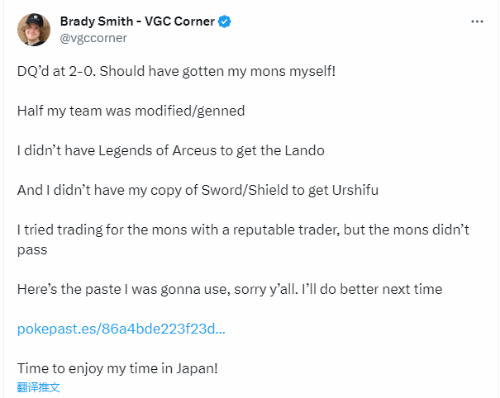500x398 pixels.
Task: Click the Brady Smith - VGC Corner name
Action: [137, 21]
